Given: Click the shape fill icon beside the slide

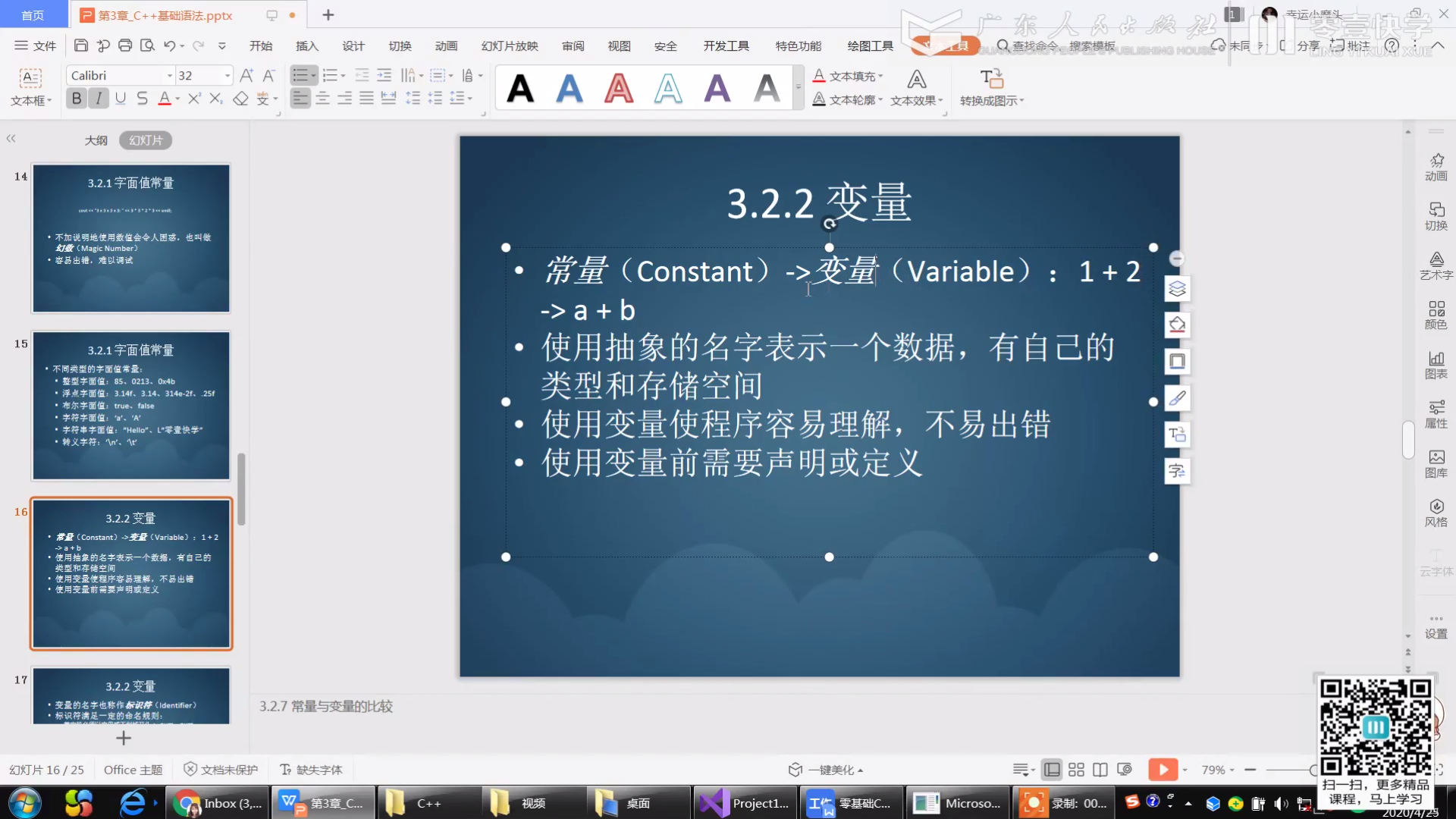Looking at the screenshot, I should [1177, 325].
